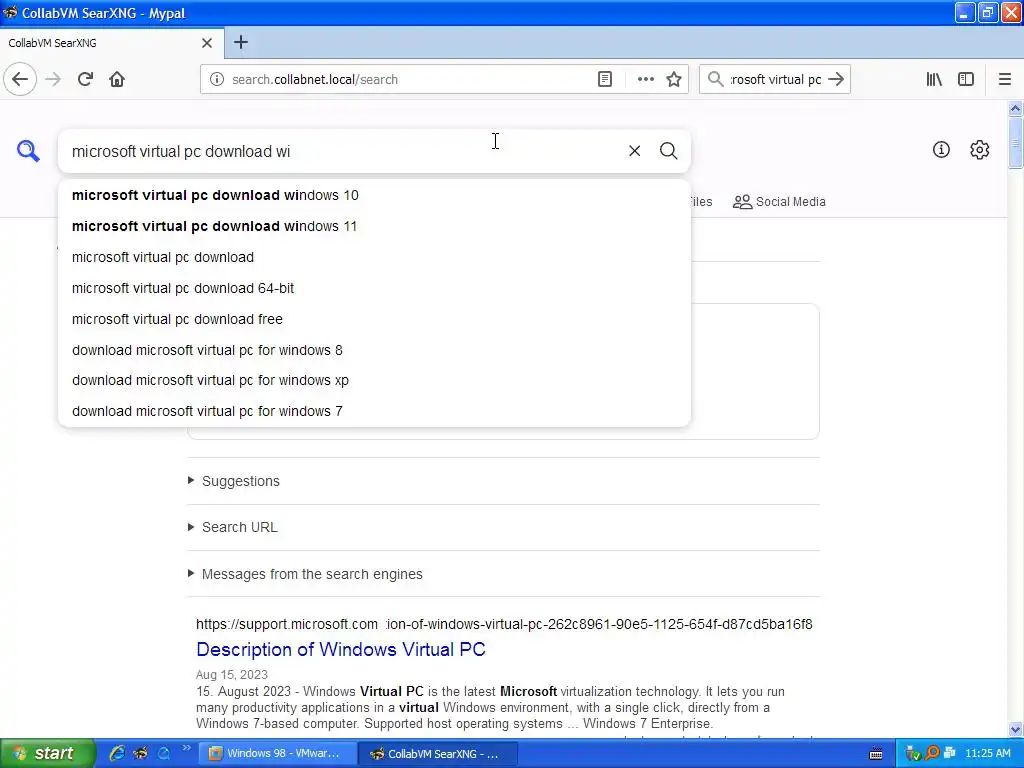Click the scrollbar up arrow

click(x=1015, y=108)
